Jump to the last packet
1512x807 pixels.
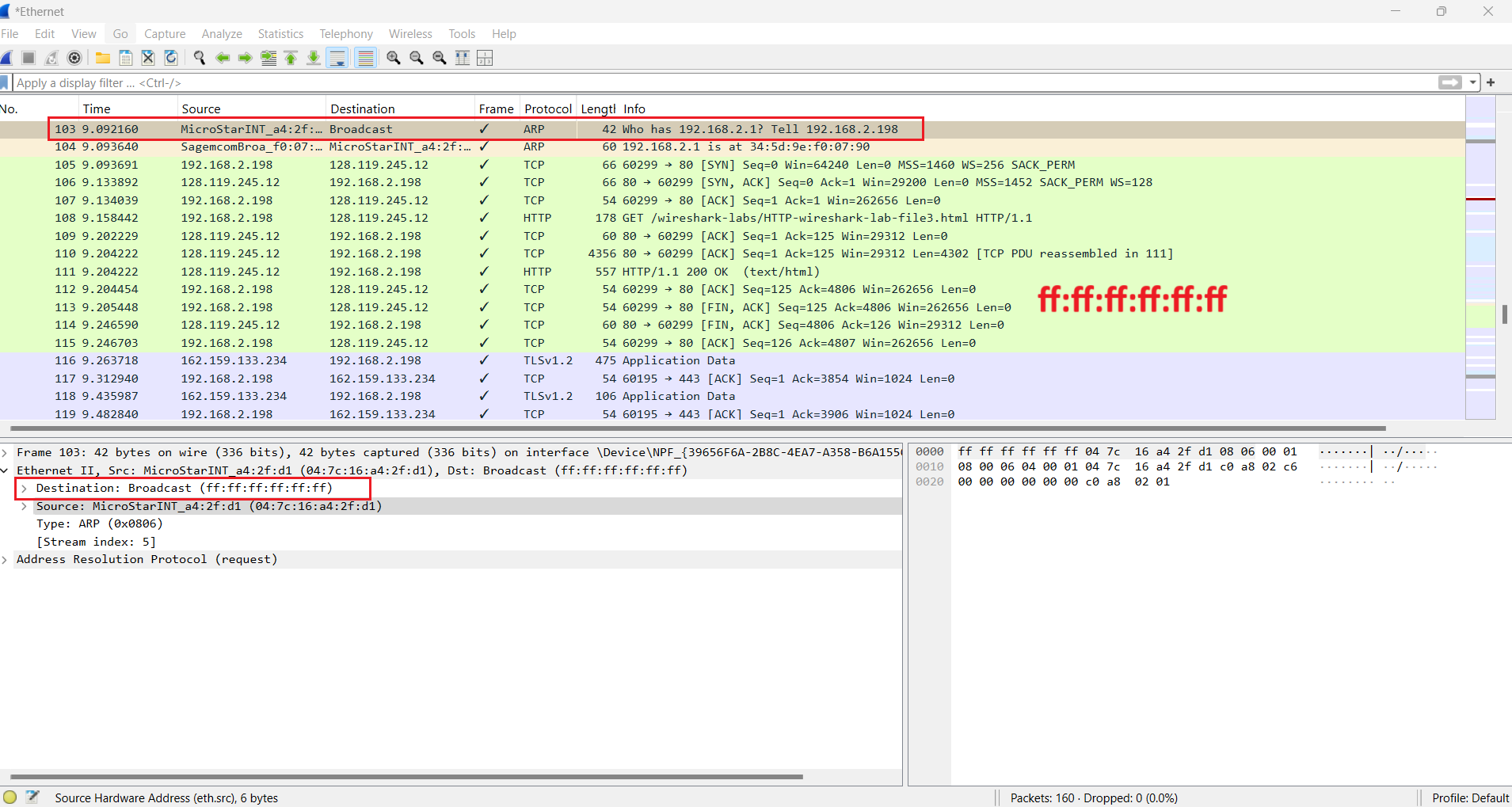coord(314,58)
